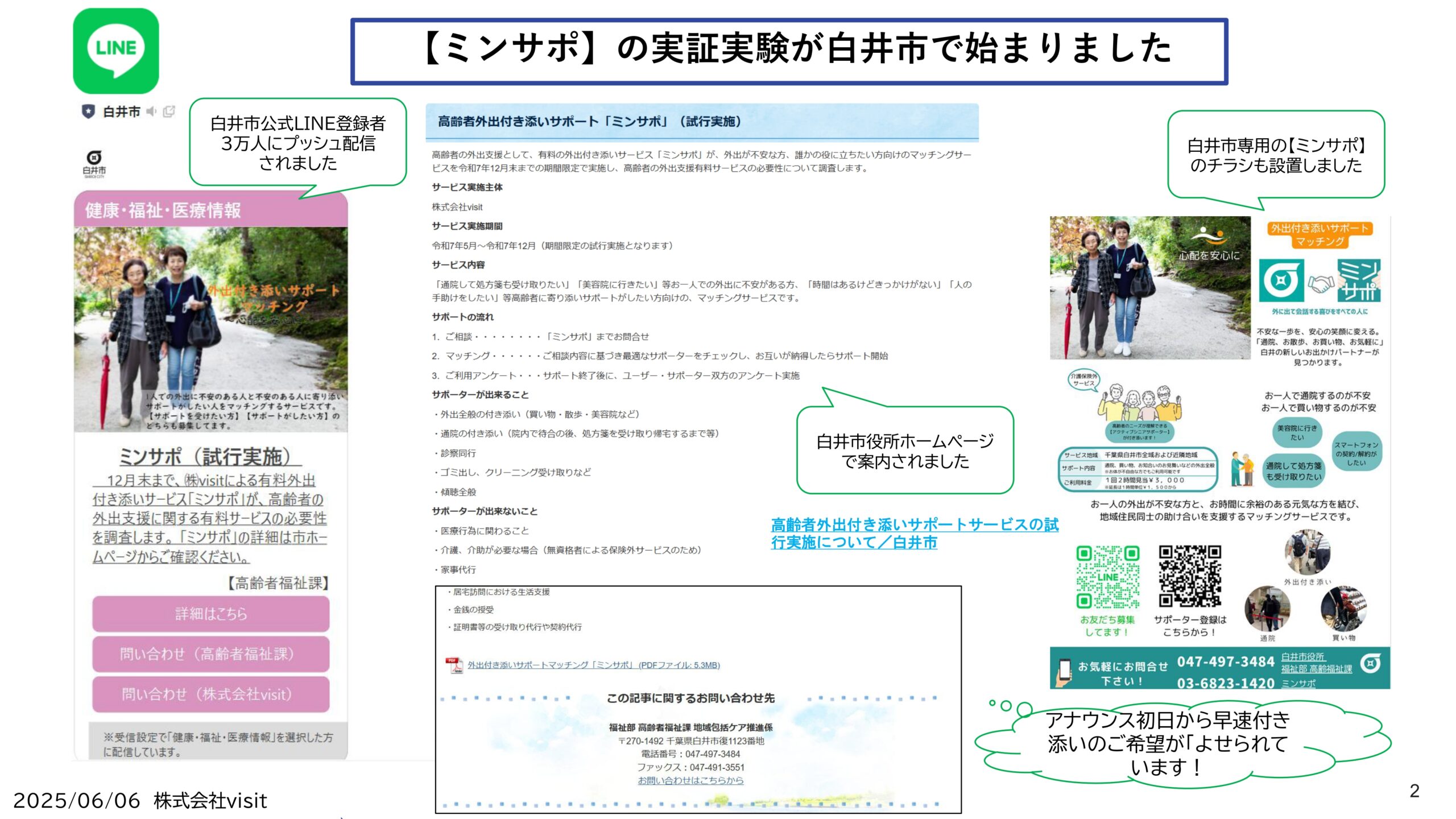Click the LINE message photo of two women

tap(211, 329)
